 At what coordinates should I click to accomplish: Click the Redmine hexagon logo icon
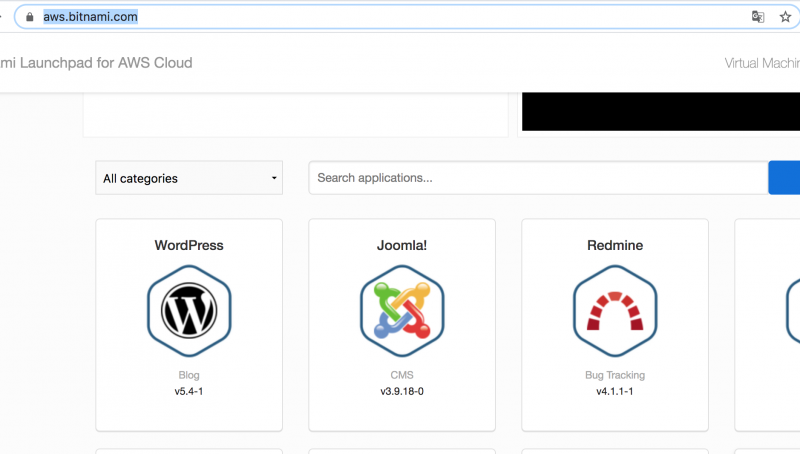point(615,311)
